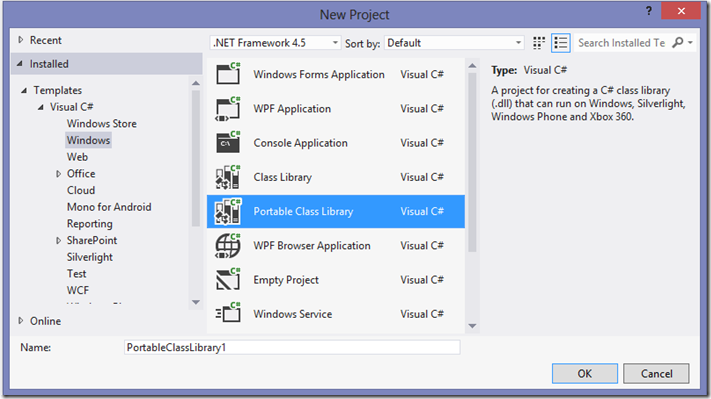Choose Empty Project template name
The height and width of the screenshot is (399, 711).
(286, 280)
